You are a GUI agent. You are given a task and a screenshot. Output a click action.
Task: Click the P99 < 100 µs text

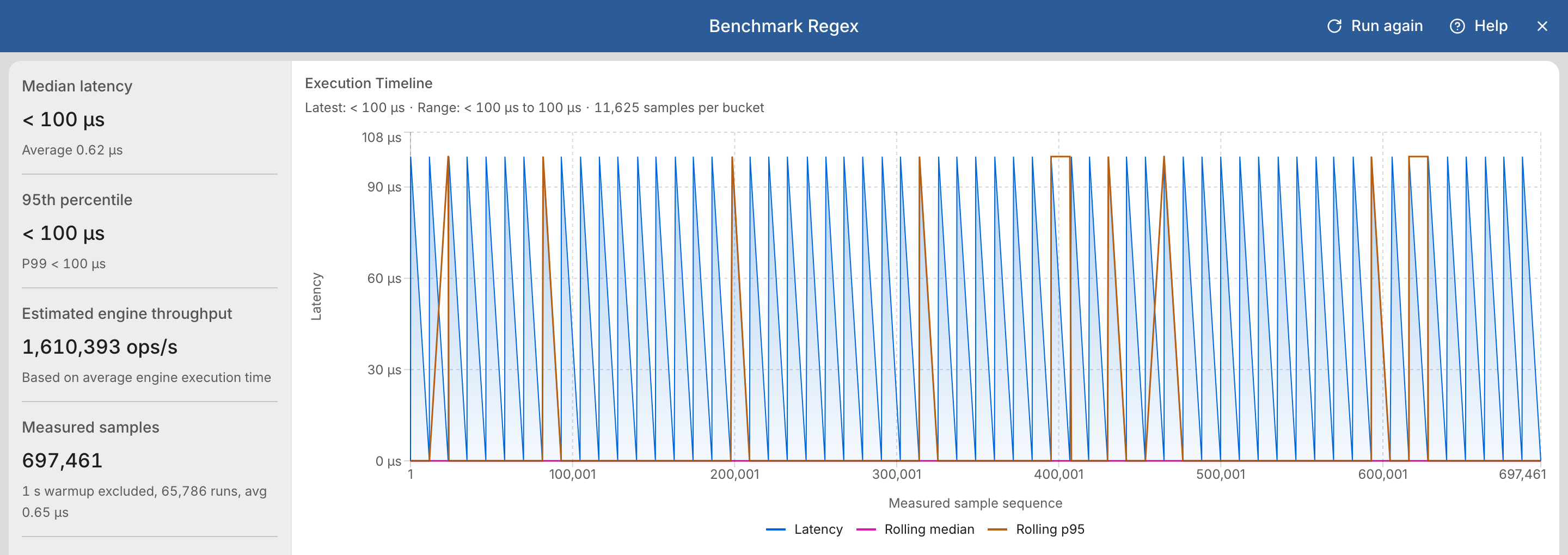click(64, 263)
